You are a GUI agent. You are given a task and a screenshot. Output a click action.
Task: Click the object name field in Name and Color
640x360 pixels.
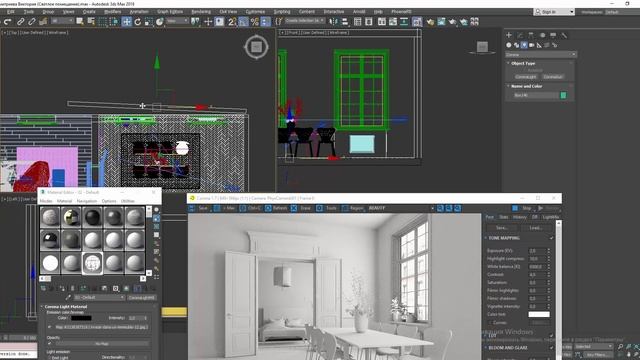point(536,95)
